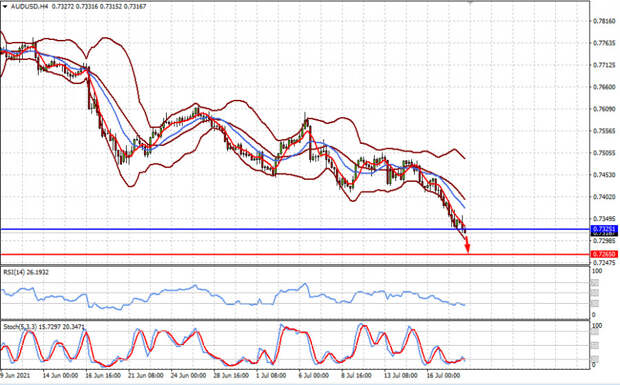Select the blue horizontal line at 0.73251
The height and width of the screenshot is (385, 620).
(x=295, y=229)
